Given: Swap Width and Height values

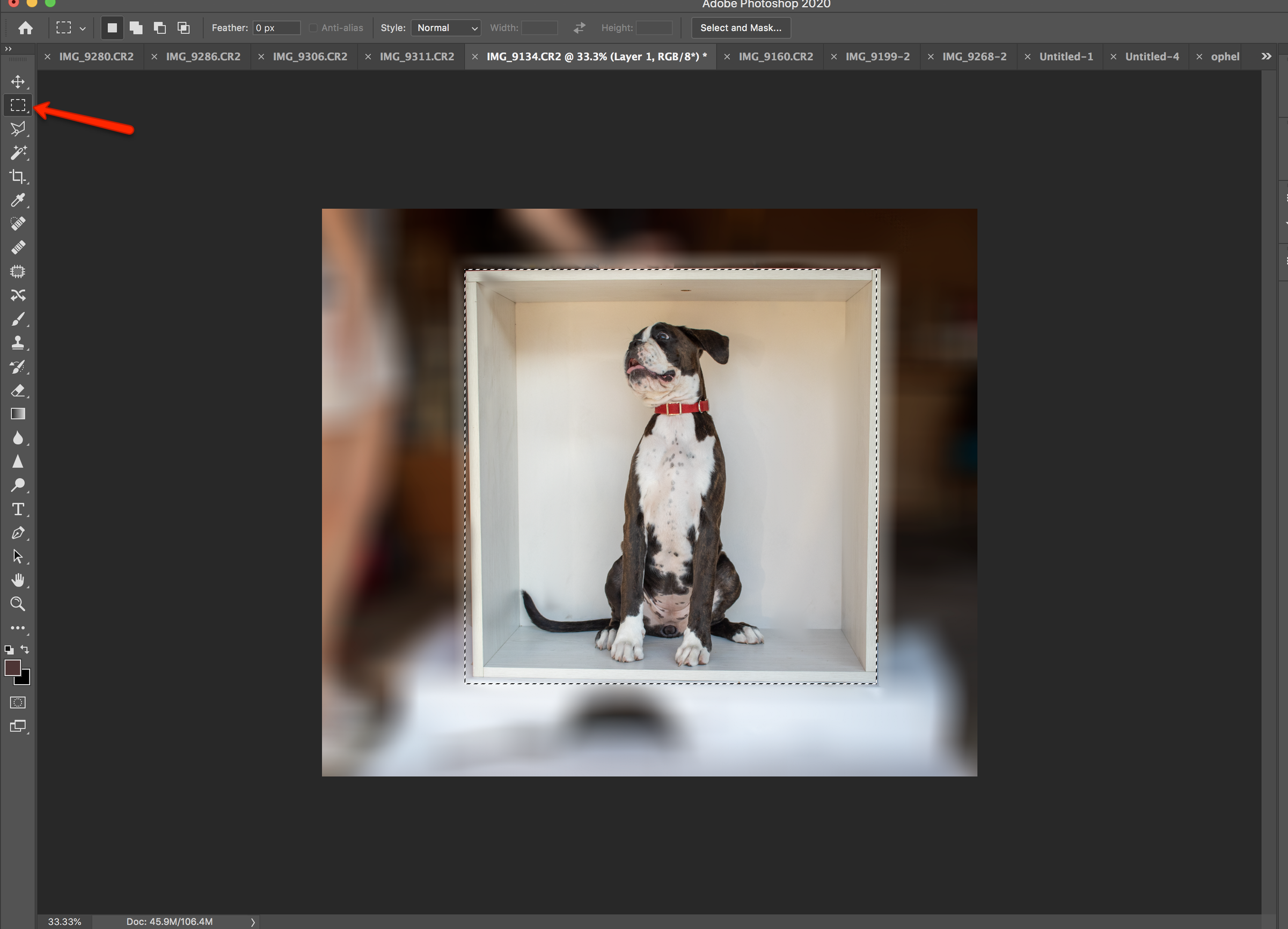Looking at the screenshot, I should click(x=579, y=27).
